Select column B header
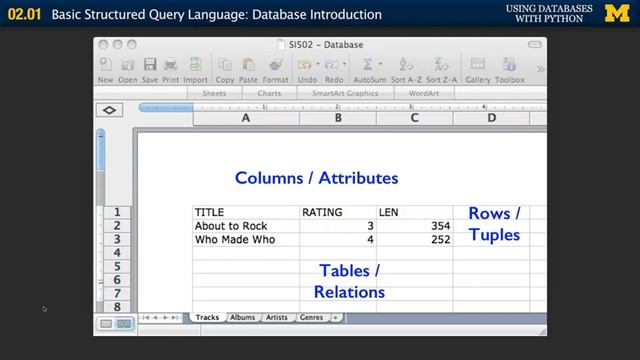Image resolution: width=640 pixels, height=360 pixels. (338, 118)
